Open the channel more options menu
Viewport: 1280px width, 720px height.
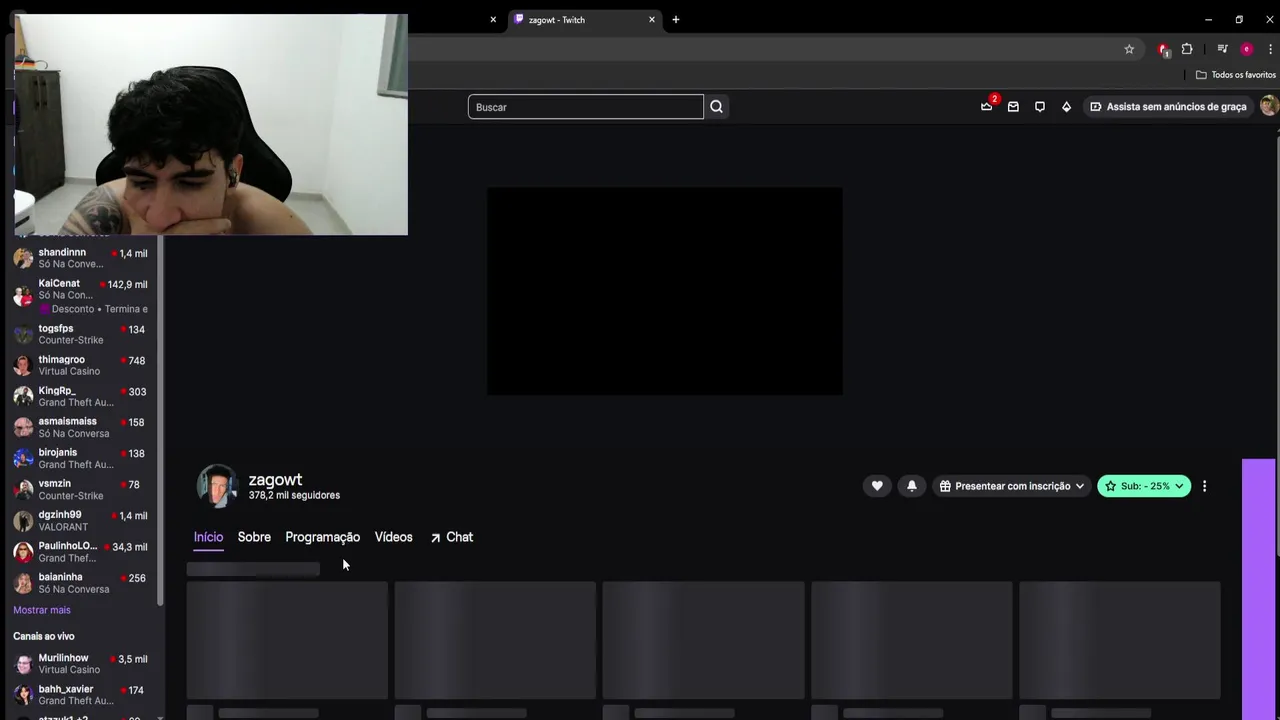tap(1204, 486)
